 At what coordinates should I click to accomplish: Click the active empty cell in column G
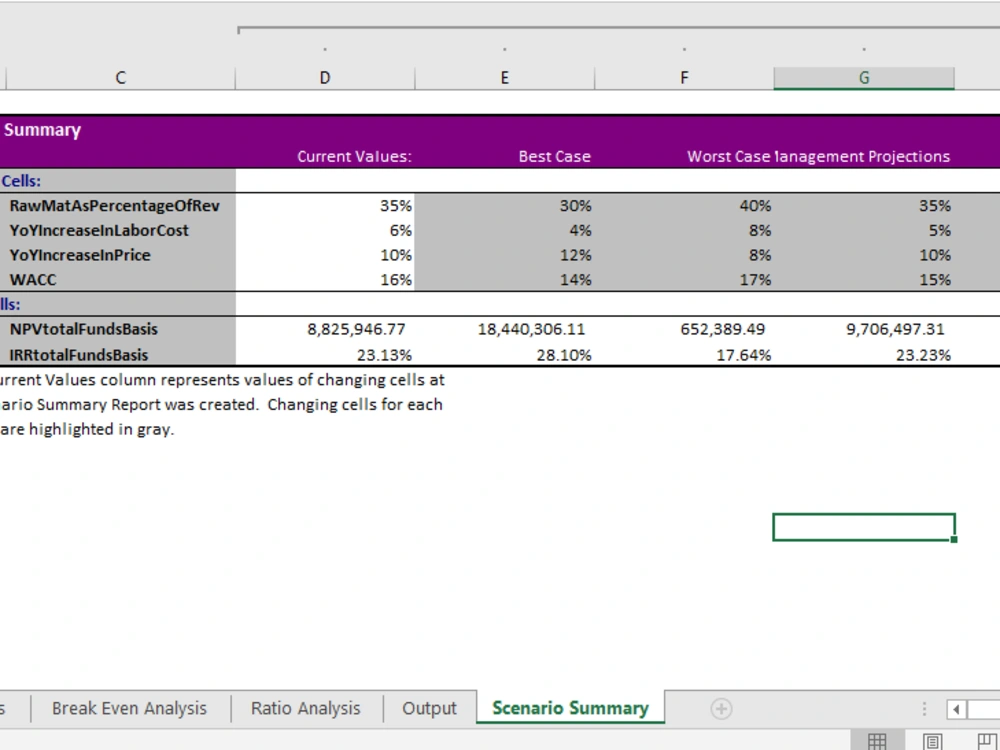point(864,527)
